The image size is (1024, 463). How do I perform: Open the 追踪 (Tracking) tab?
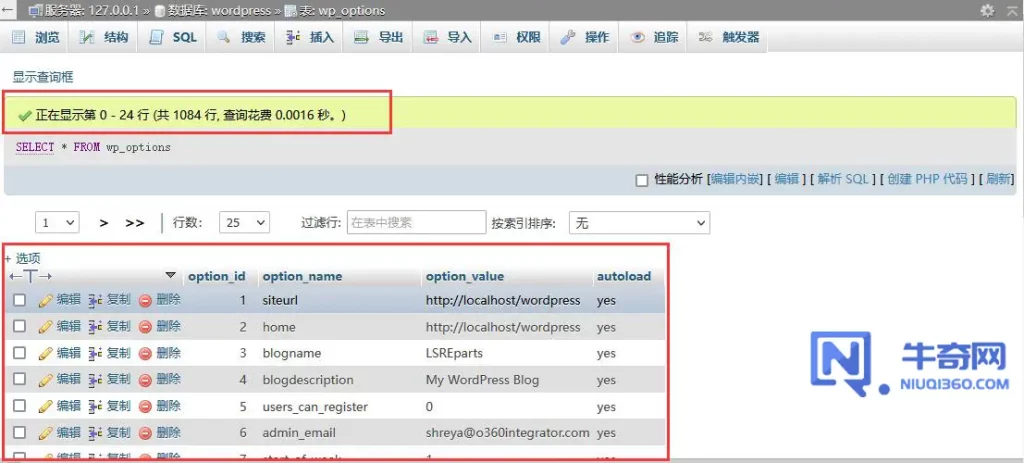coord(654,37)
